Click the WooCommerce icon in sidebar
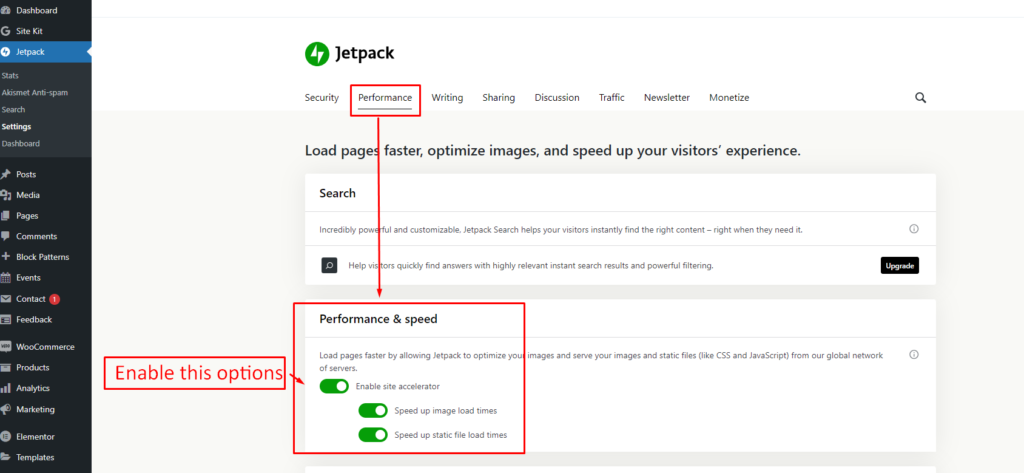This screenshot has width=1024, height=473. 5,347
